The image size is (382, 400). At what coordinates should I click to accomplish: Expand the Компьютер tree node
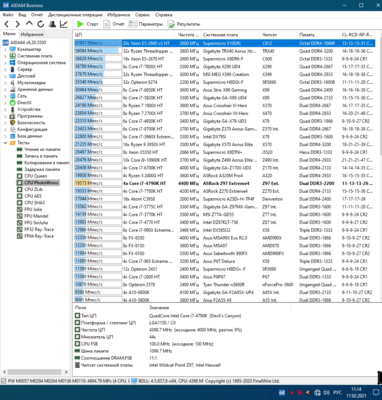[x=5, y=49]
